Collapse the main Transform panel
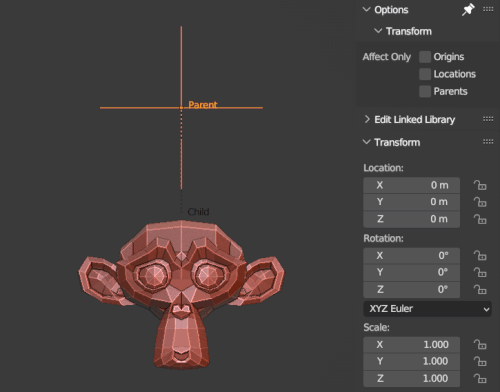Viewport: 500px width, 392px height. pos(367,142)
